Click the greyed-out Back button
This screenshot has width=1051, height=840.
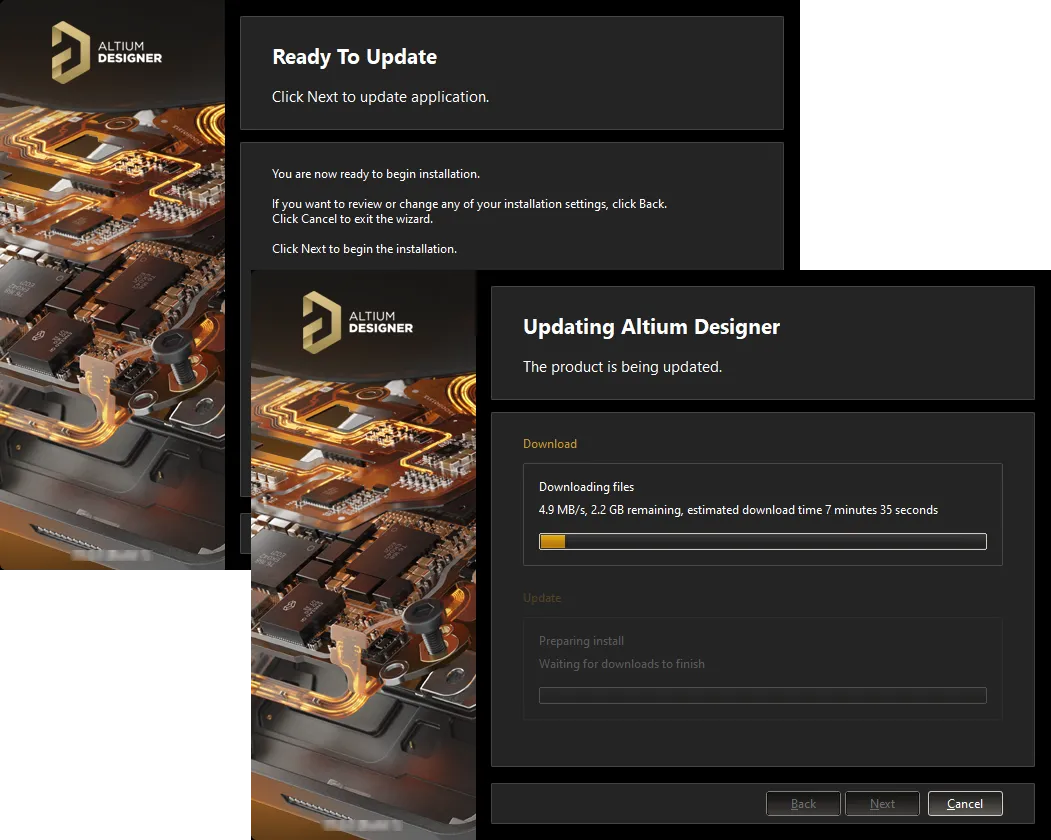tap(803, 803)
